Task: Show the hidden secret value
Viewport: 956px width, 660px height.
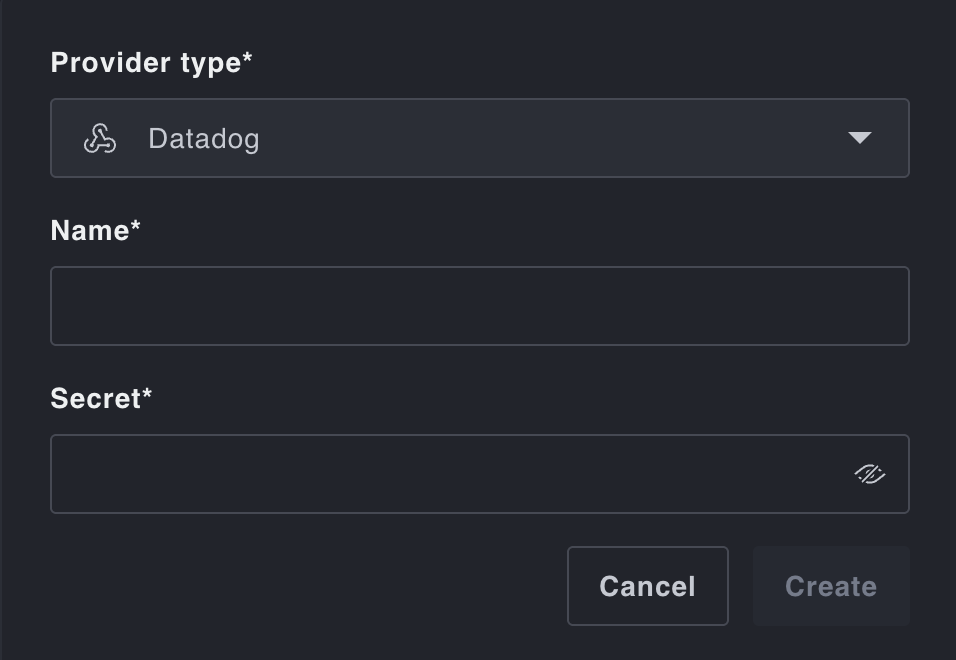Action: (x=870, y=474)
